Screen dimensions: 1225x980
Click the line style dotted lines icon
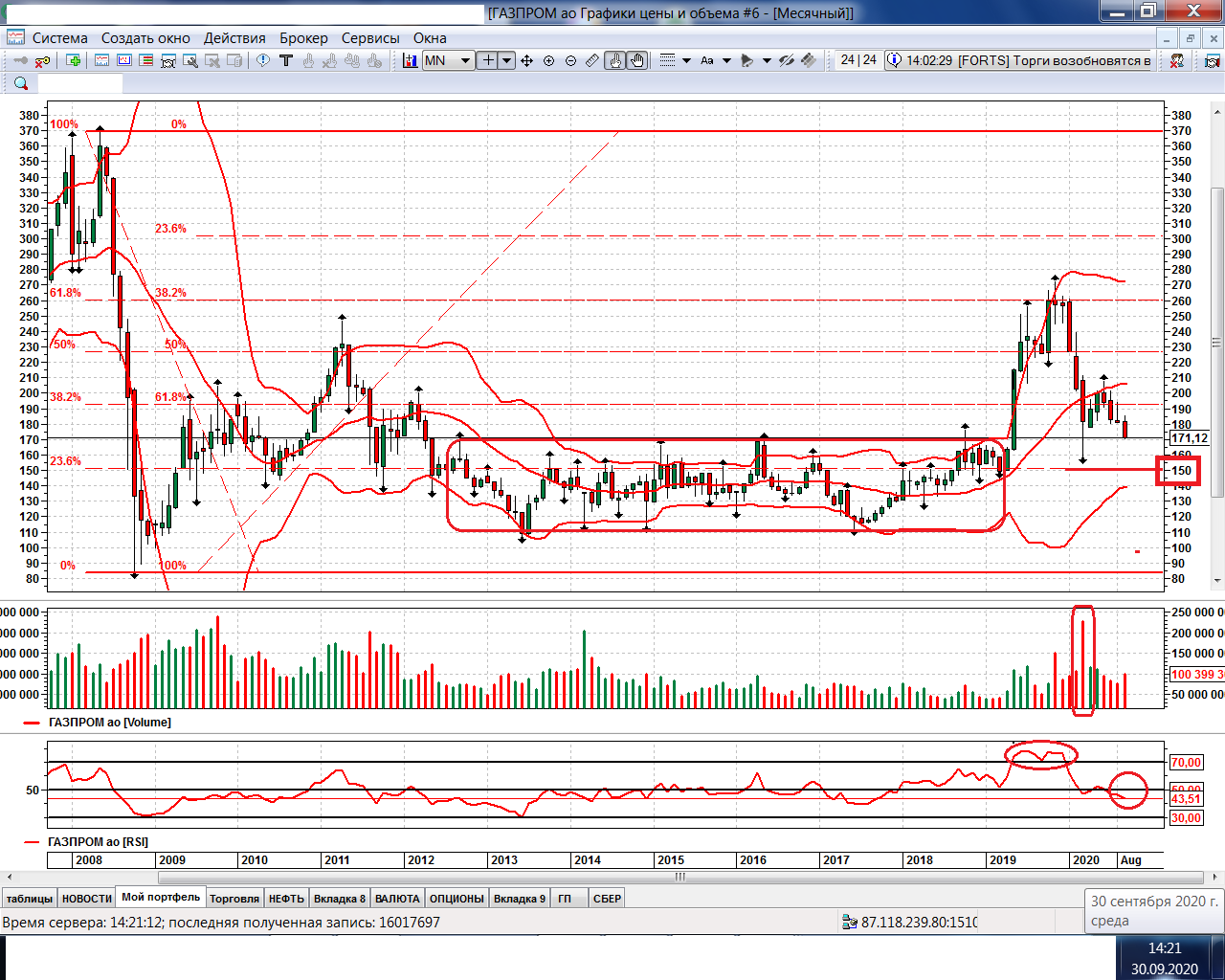click(x=667, y=60)
